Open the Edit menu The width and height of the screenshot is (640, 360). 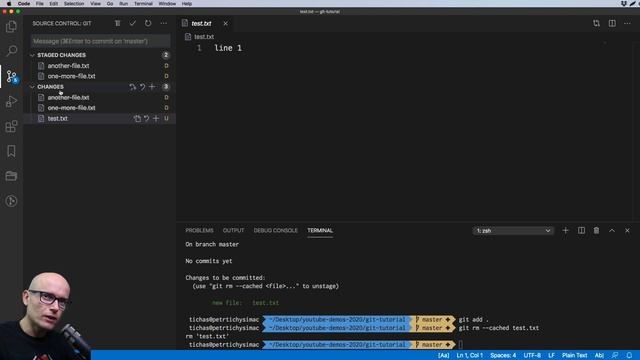coord(53,4)
